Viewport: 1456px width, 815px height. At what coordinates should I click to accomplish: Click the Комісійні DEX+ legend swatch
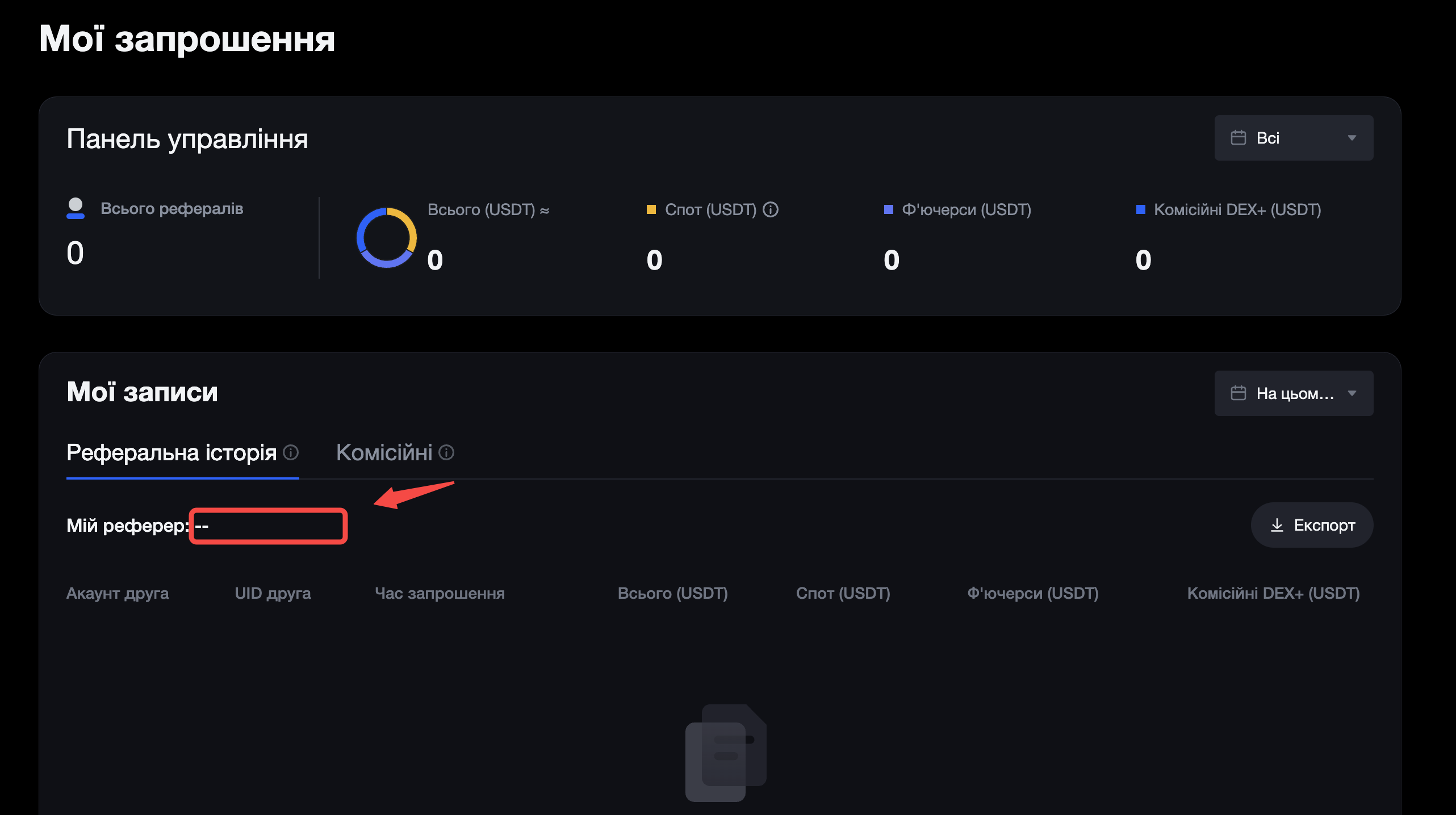tap(1140, 209)
